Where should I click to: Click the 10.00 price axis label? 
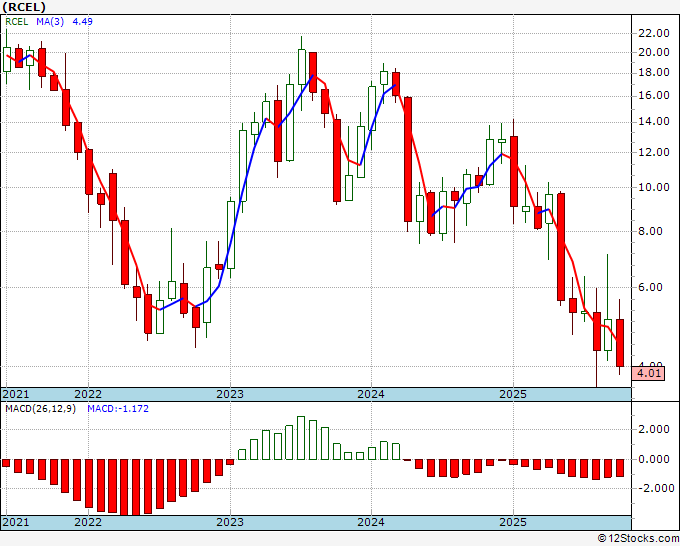[654, 187]
